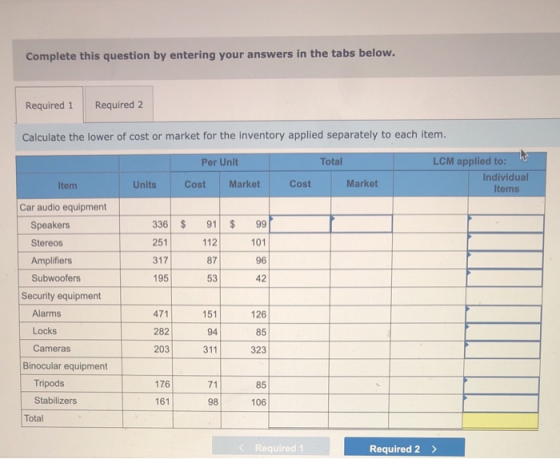Click the 'Individual Items' column header

tap(506, 183)
